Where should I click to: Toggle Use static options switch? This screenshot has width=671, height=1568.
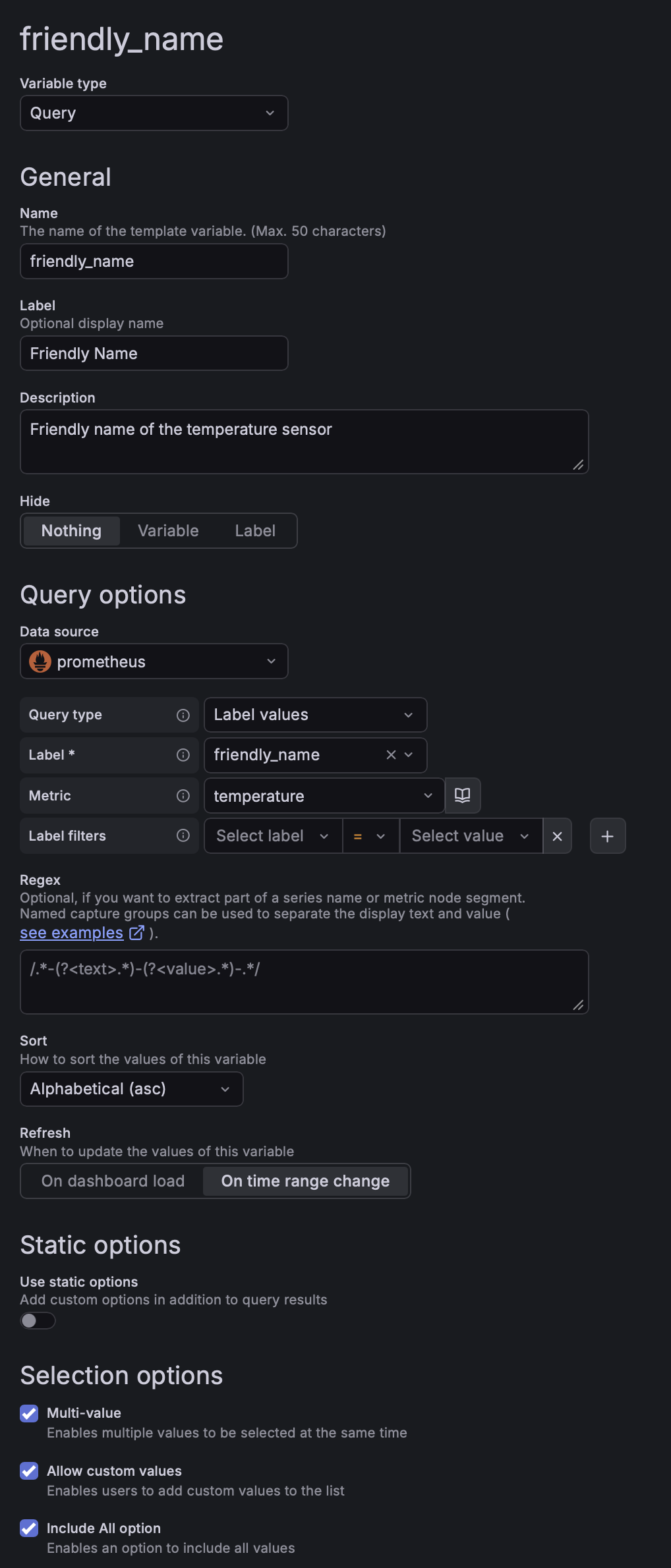coord(38,1321)
